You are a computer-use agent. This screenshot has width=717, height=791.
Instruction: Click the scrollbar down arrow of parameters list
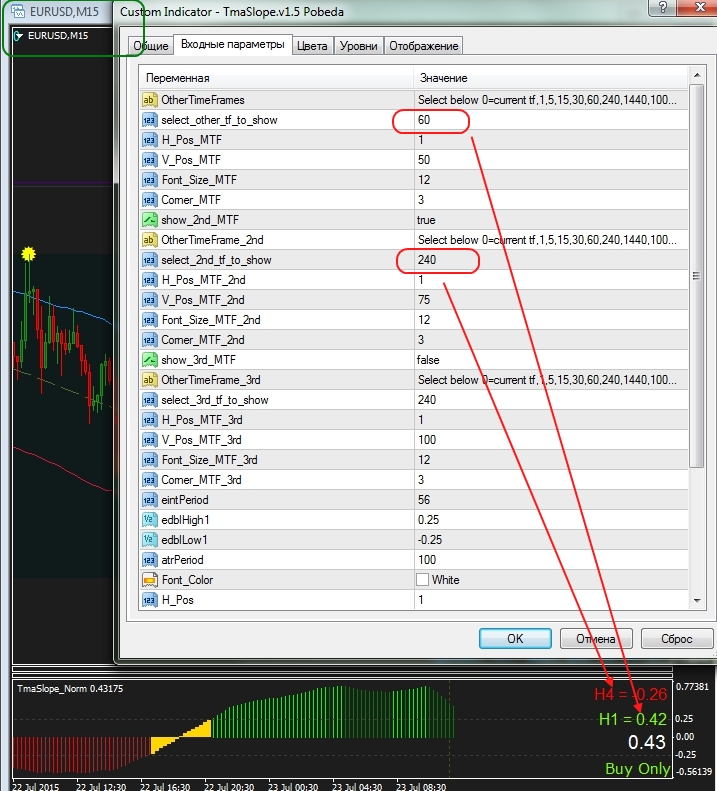697,600
